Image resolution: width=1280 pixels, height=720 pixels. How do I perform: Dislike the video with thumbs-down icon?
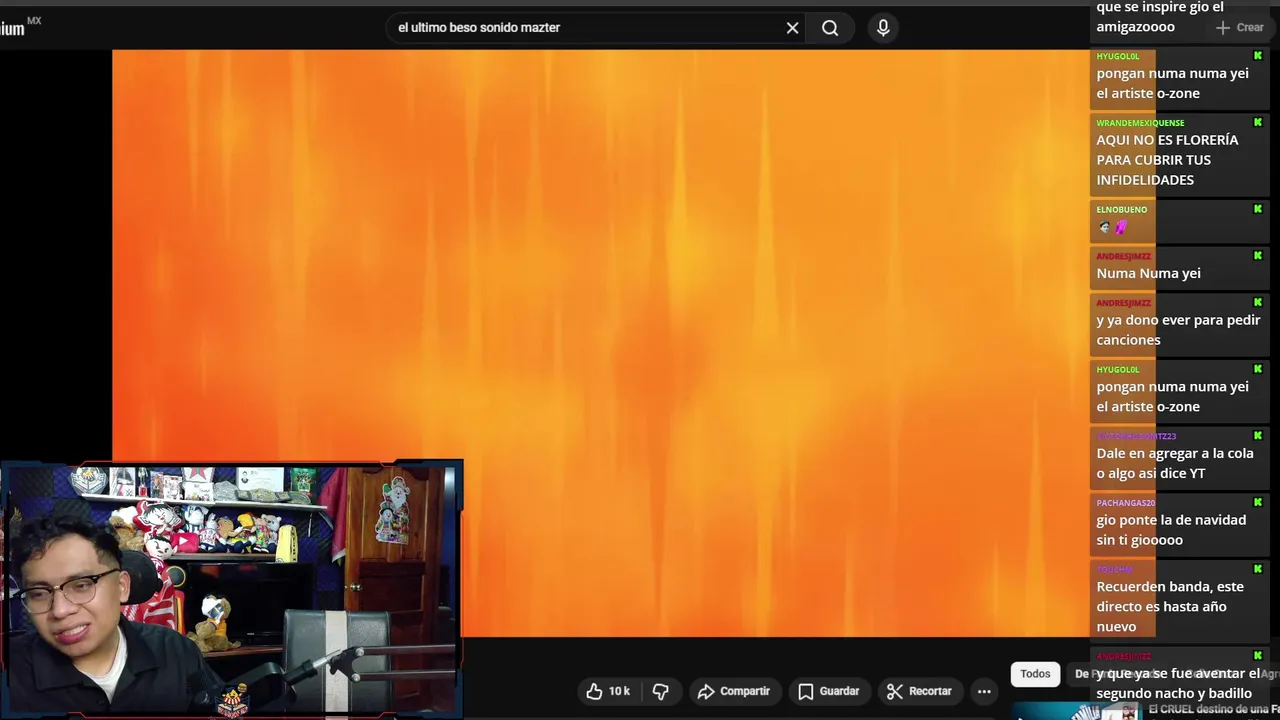(x=660, y=691)
